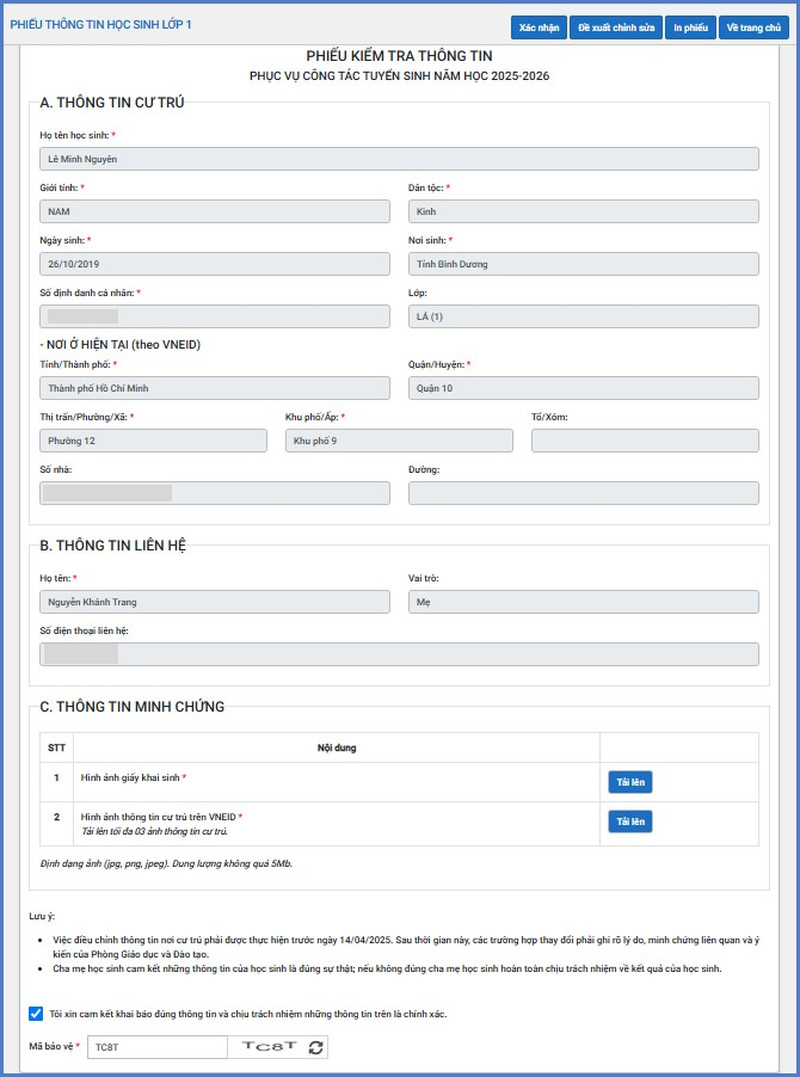Click the Xác nhận button
Image resolution: width=800 pixels, height=1077 pixels.
point(538,27)
